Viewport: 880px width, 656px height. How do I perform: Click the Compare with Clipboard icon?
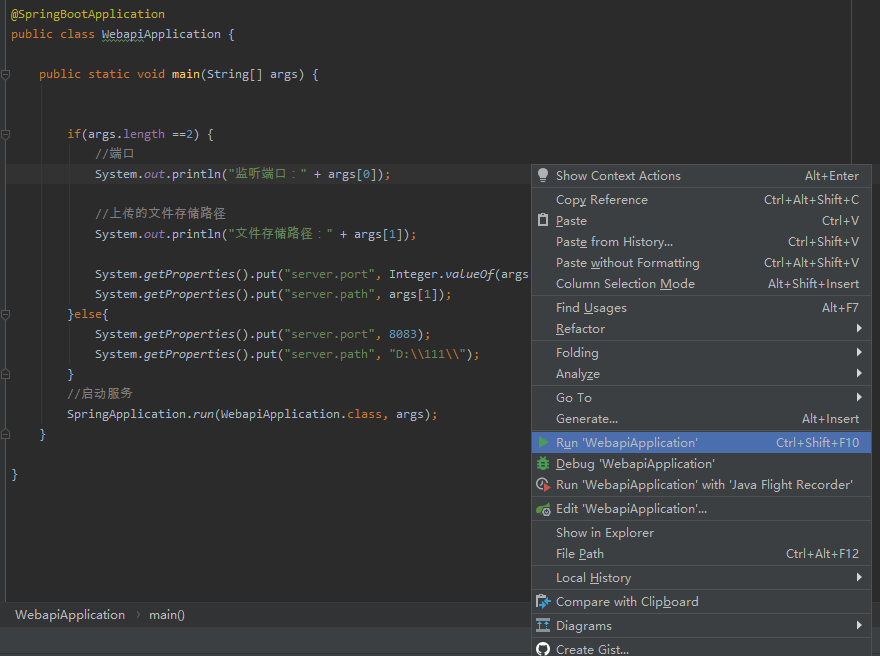tap(543, 602)
